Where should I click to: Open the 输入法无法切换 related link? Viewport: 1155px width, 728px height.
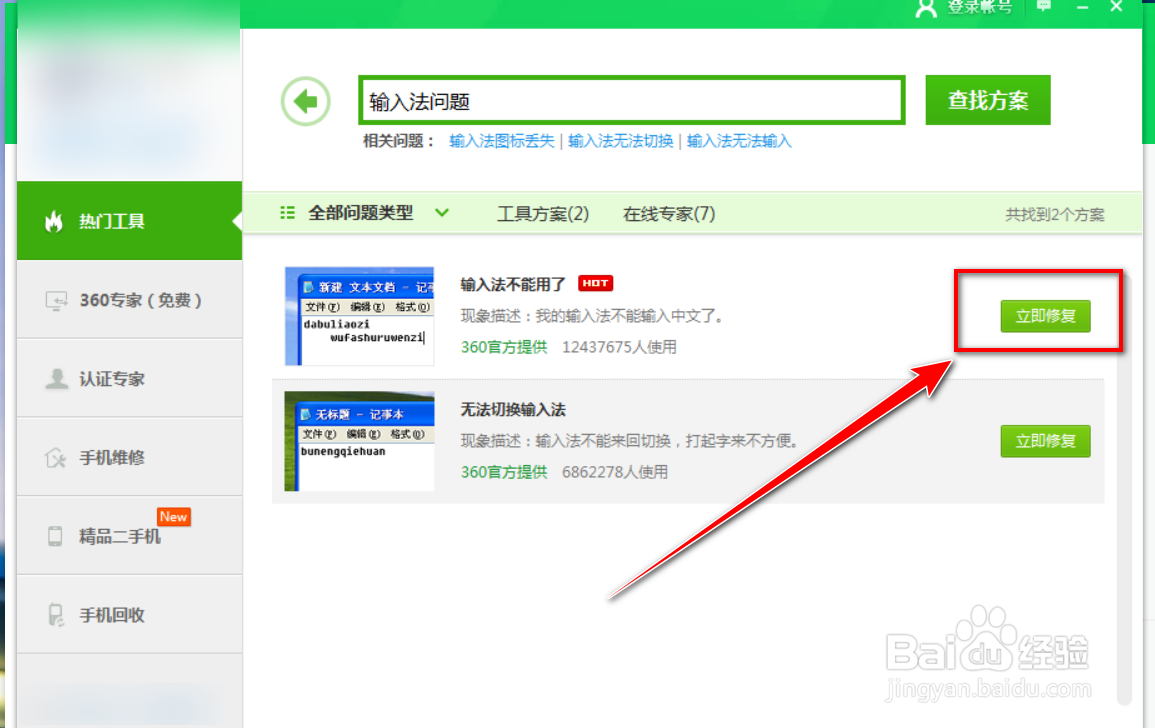(620, 141)
